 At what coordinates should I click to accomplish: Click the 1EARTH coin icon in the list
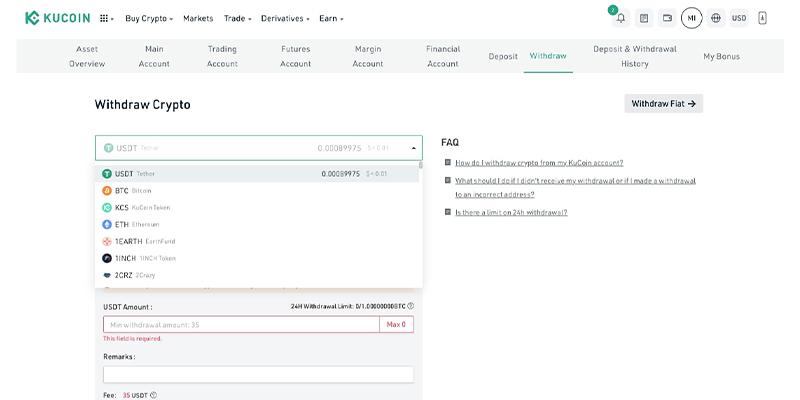[107, 241]
